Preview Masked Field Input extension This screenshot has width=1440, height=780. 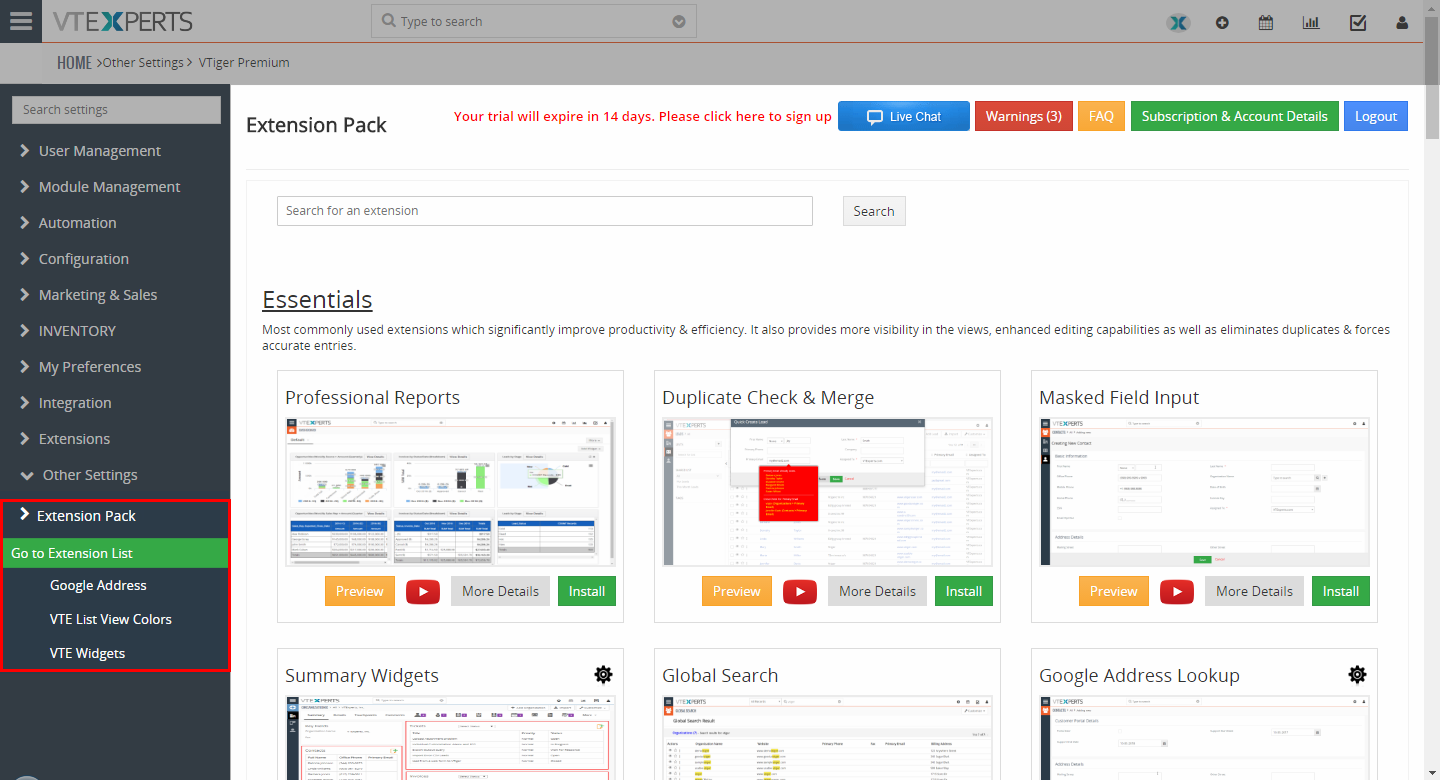(x=1114, y=591)
